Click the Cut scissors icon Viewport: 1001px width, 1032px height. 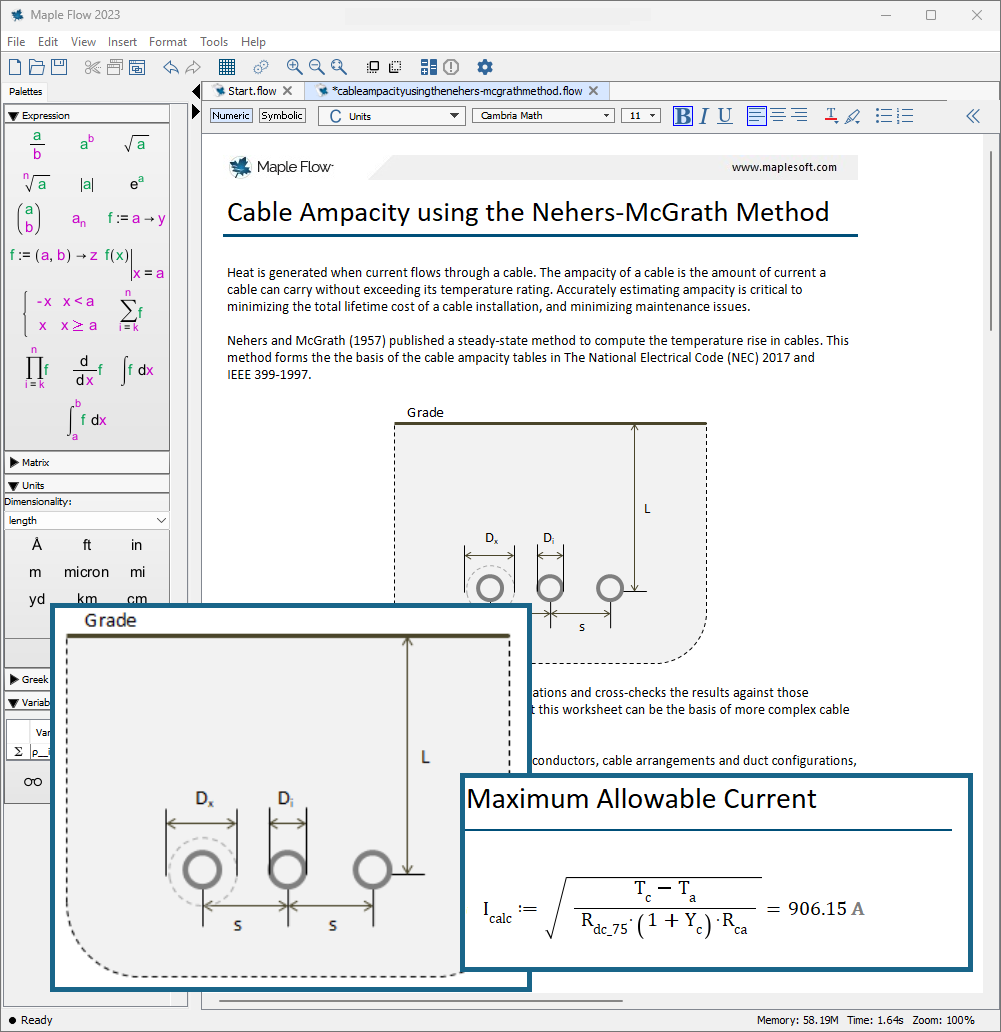click(x=92, y=67)
